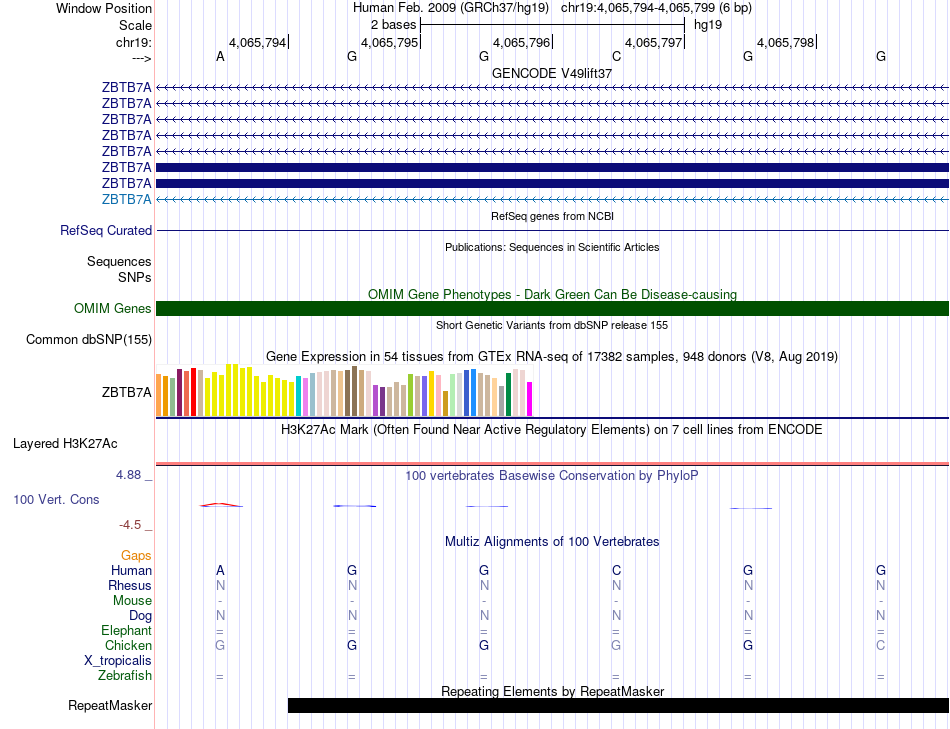Open the OMIM Genes track label

click(113, 308)
